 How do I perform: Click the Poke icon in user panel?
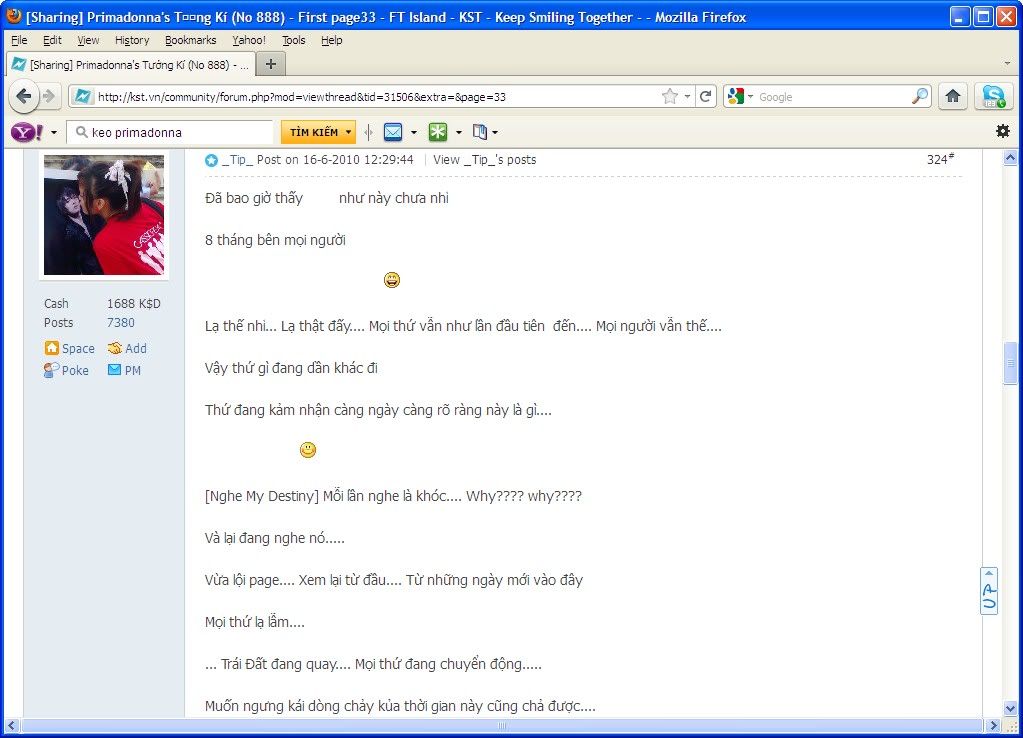[x=52, y=370]
